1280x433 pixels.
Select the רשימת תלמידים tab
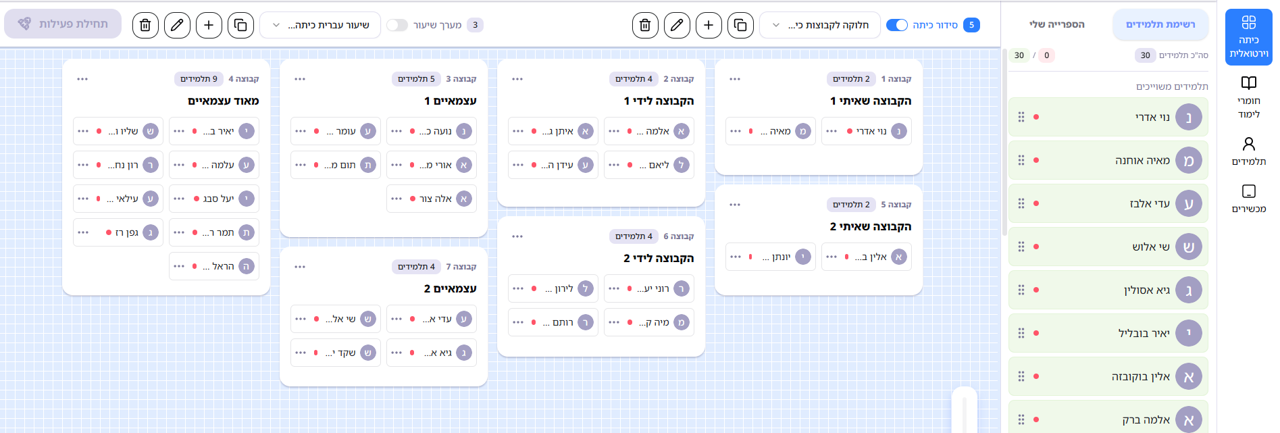[1160, 24]
